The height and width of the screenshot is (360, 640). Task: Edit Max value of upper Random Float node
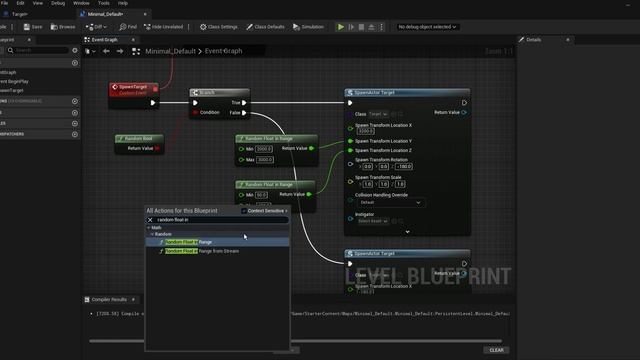click(265, 160)
